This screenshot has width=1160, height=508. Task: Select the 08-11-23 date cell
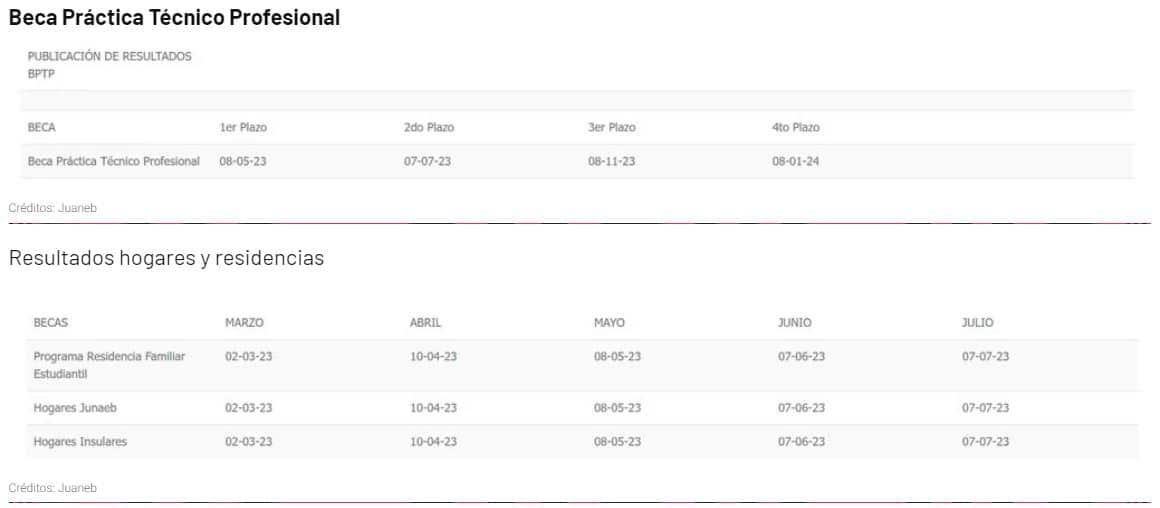point(612,161)
